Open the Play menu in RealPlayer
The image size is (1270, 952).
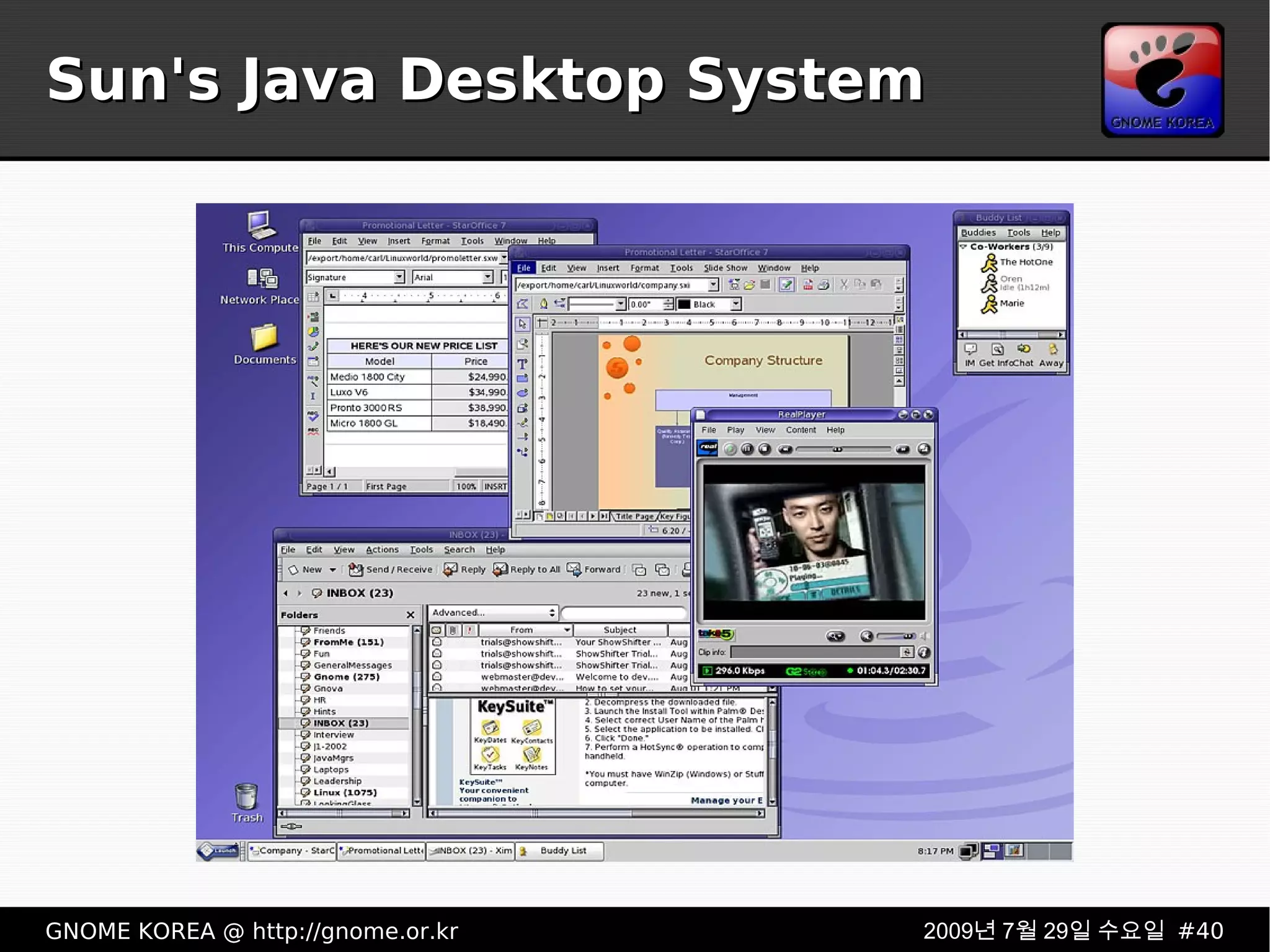[x=735, y=430]
